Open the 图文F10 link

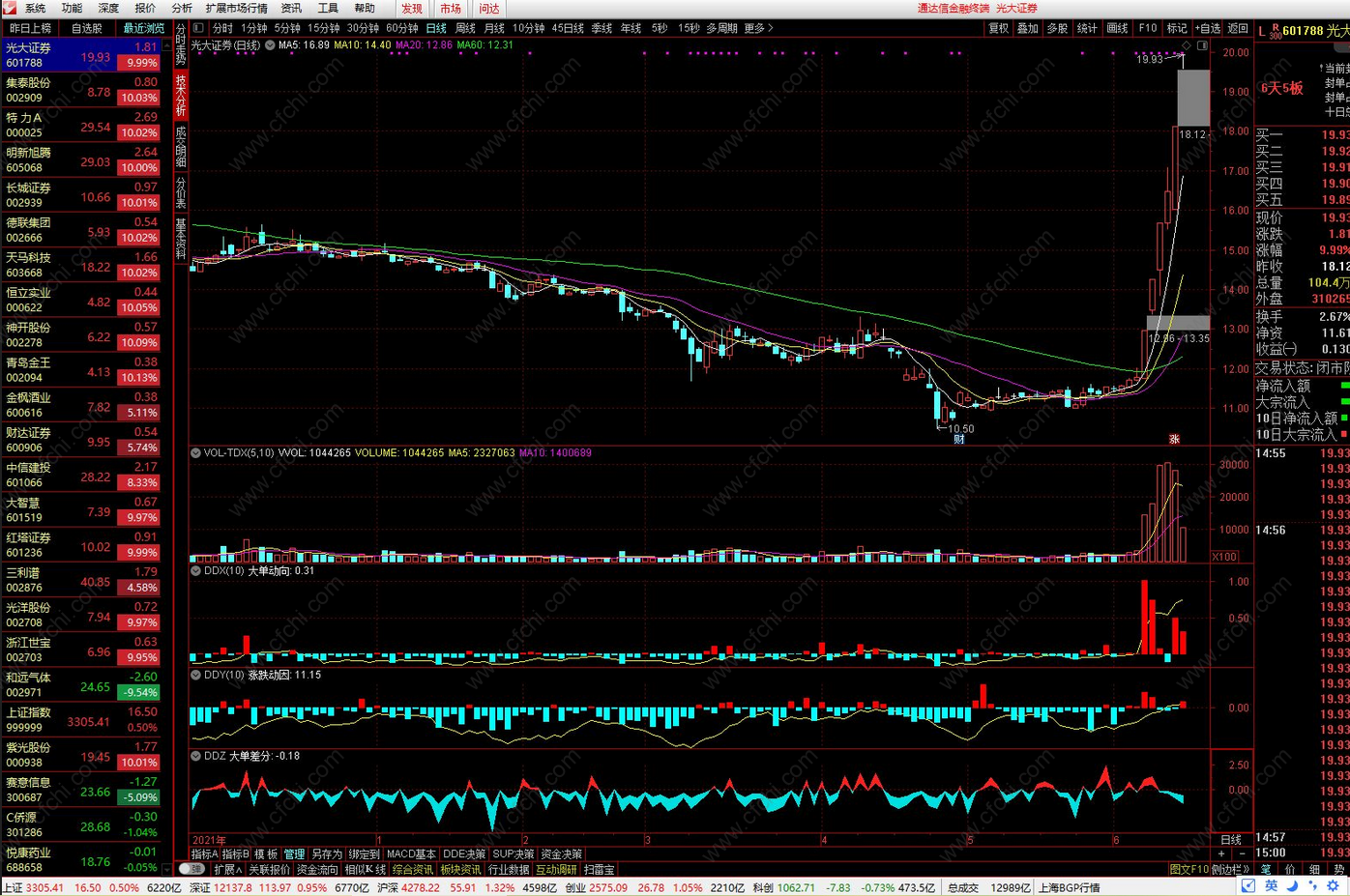coord(1189,869)
